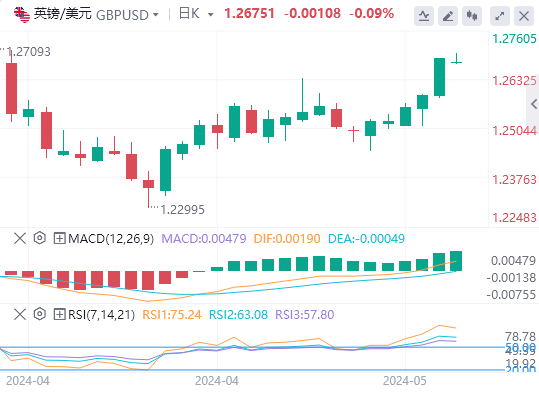
Task: Close the chart panel with the X button
Action: (524, 16)
